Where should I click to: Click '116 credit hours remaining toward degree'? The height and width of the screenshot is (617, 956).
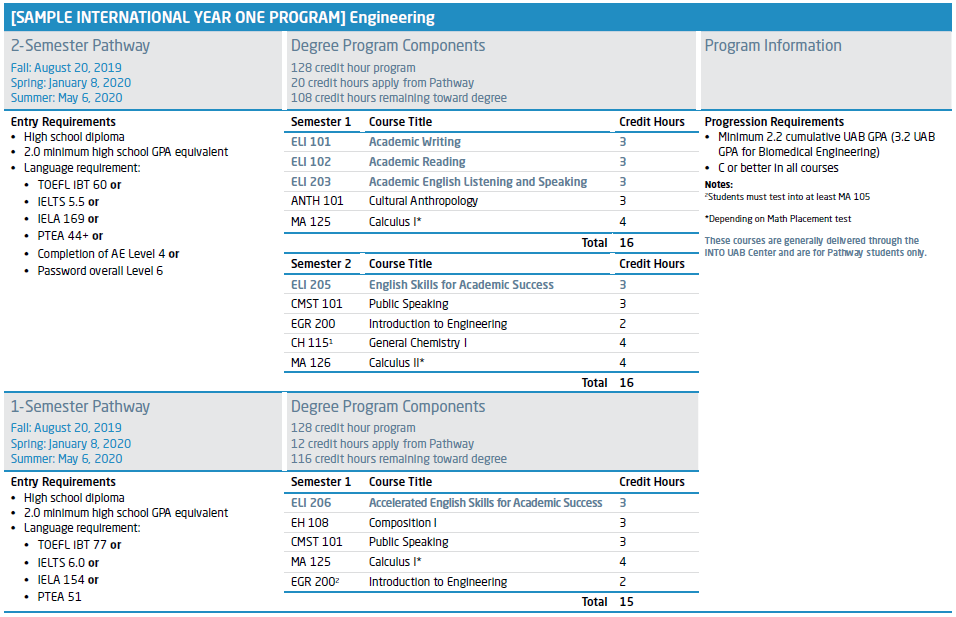click(x=399, y=458)
